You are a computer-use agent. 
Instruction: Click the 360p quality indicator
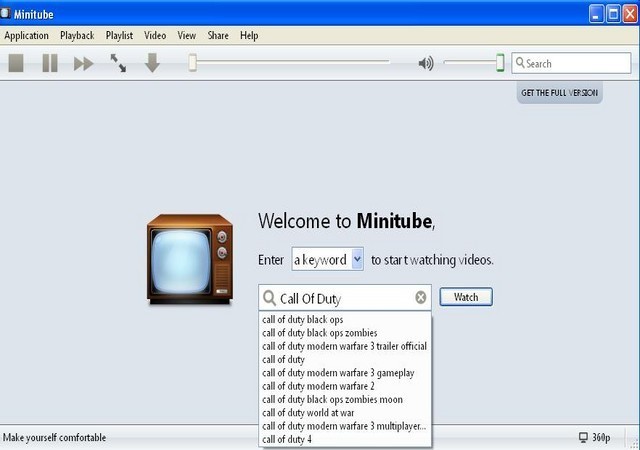[x=601, y=437]
